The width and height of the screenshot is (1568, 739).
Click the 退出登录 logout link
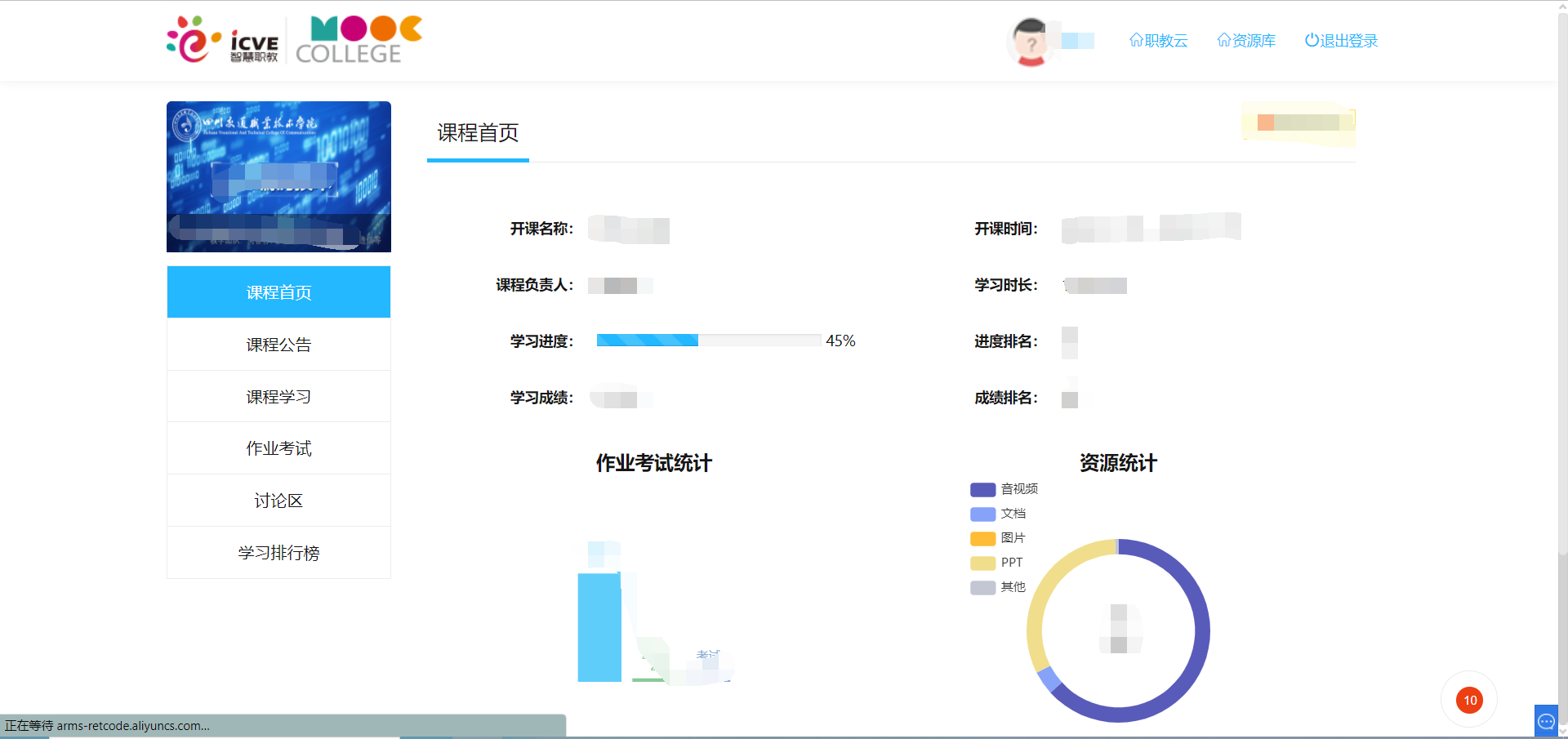1347,40
